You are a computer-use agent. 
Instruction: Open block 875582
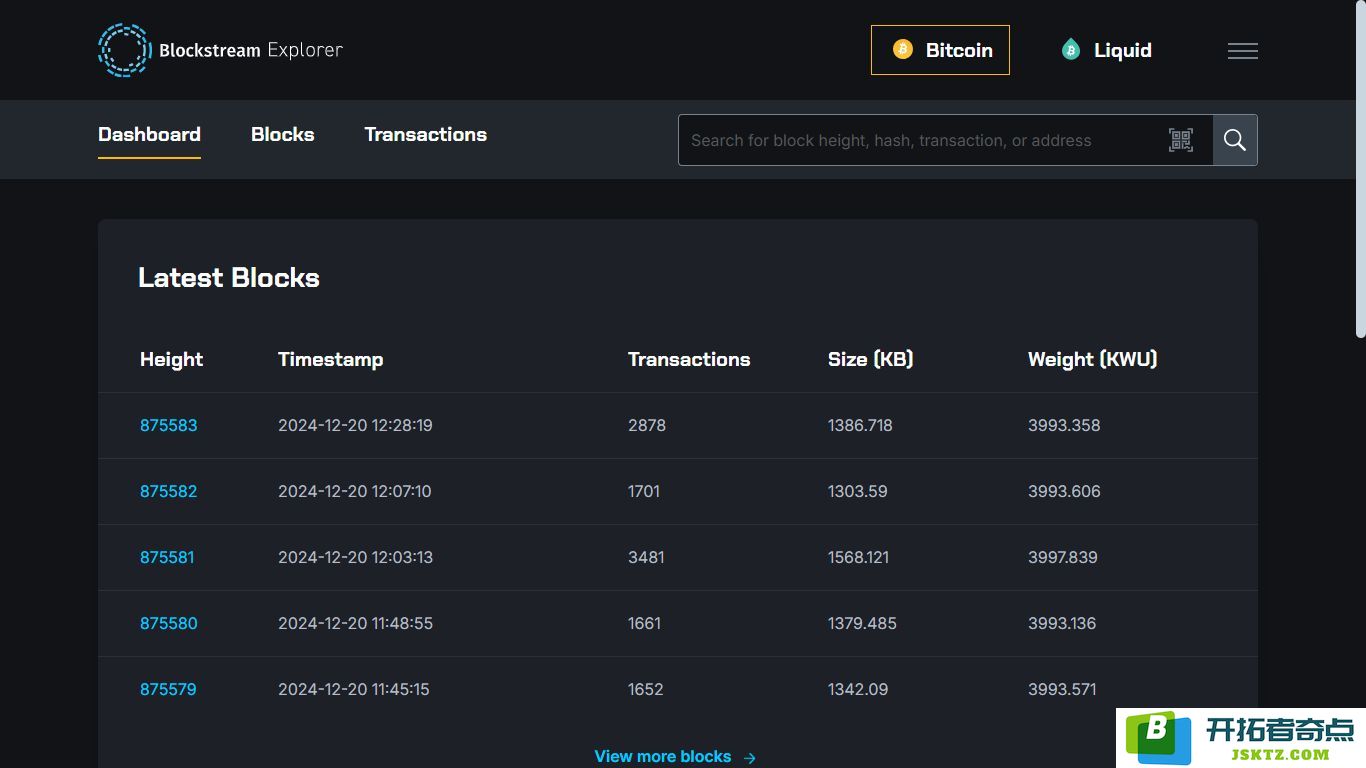pos(169,491)
